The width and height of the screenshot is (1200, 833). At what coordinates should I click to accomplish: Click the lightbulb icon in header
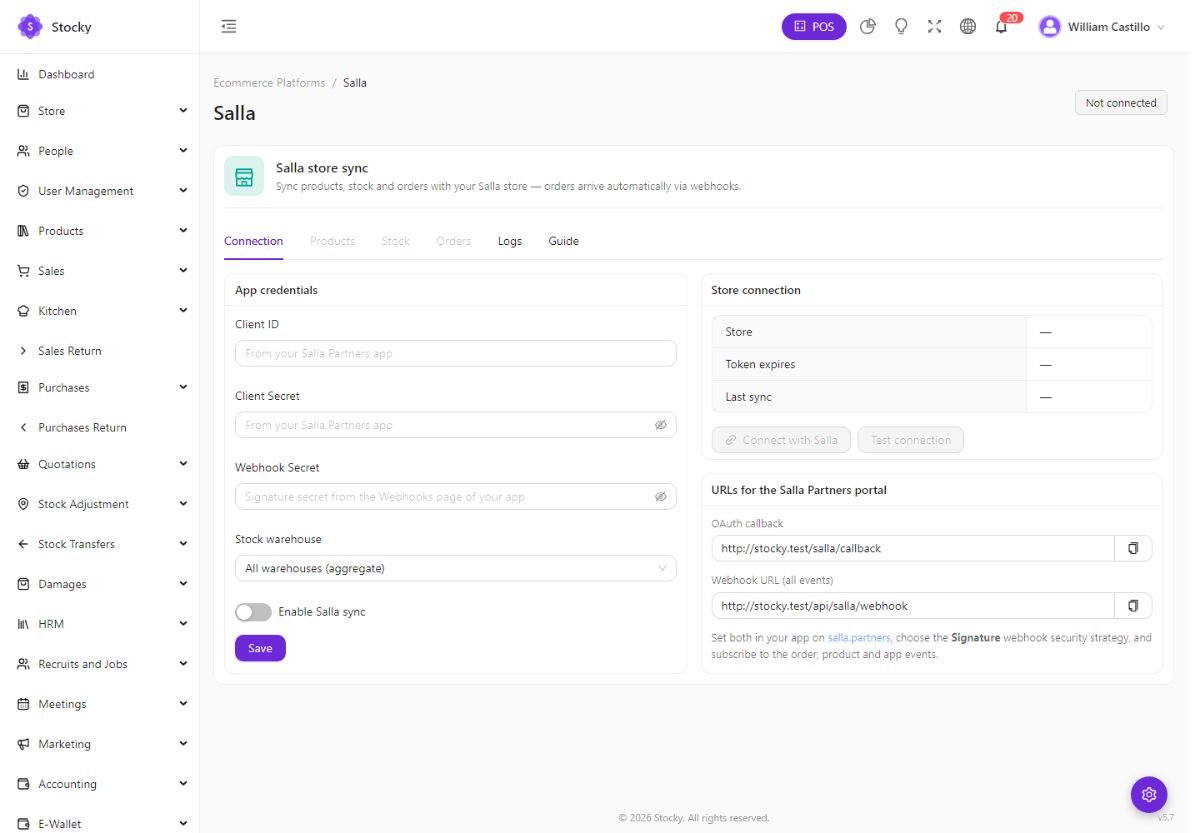[x=901, y=27]
